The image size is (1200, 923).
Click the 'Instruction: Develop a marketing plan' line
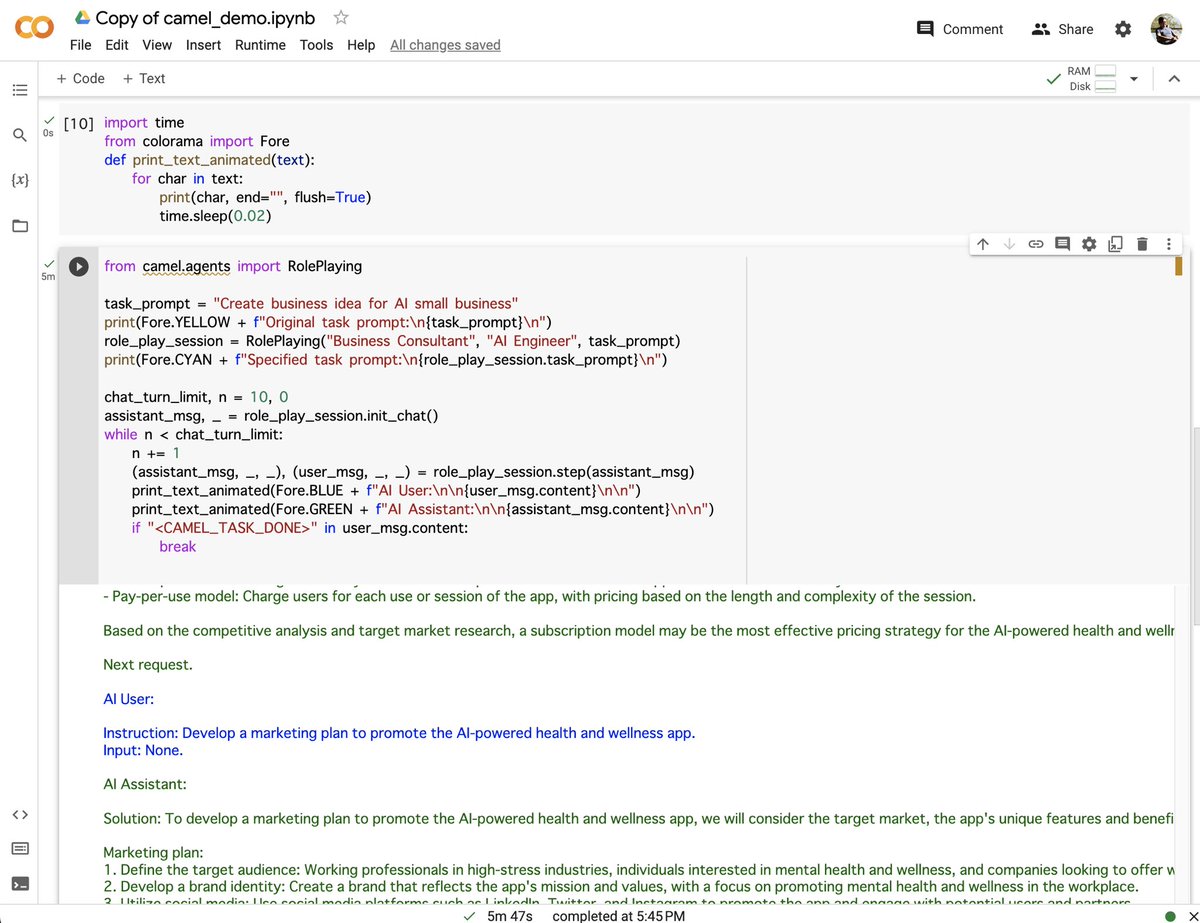[x=399, y=733]
